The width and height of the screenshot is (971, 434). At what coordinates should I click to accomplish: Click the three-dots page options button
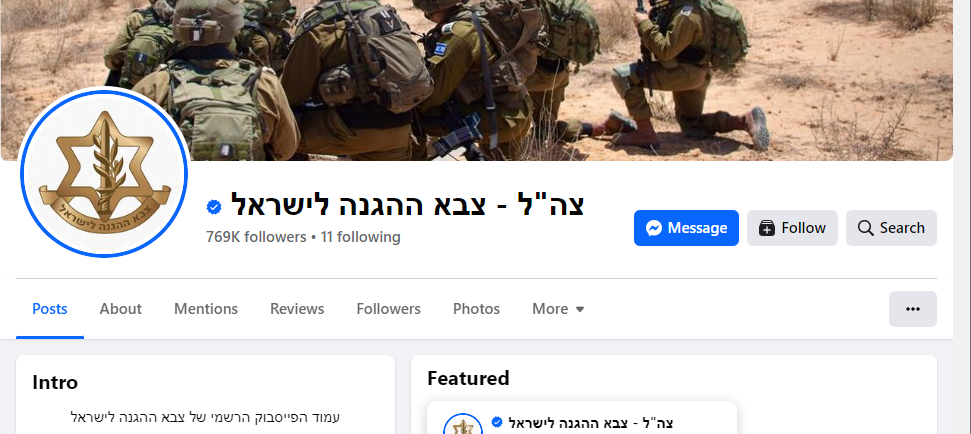[x=913, y=309]
